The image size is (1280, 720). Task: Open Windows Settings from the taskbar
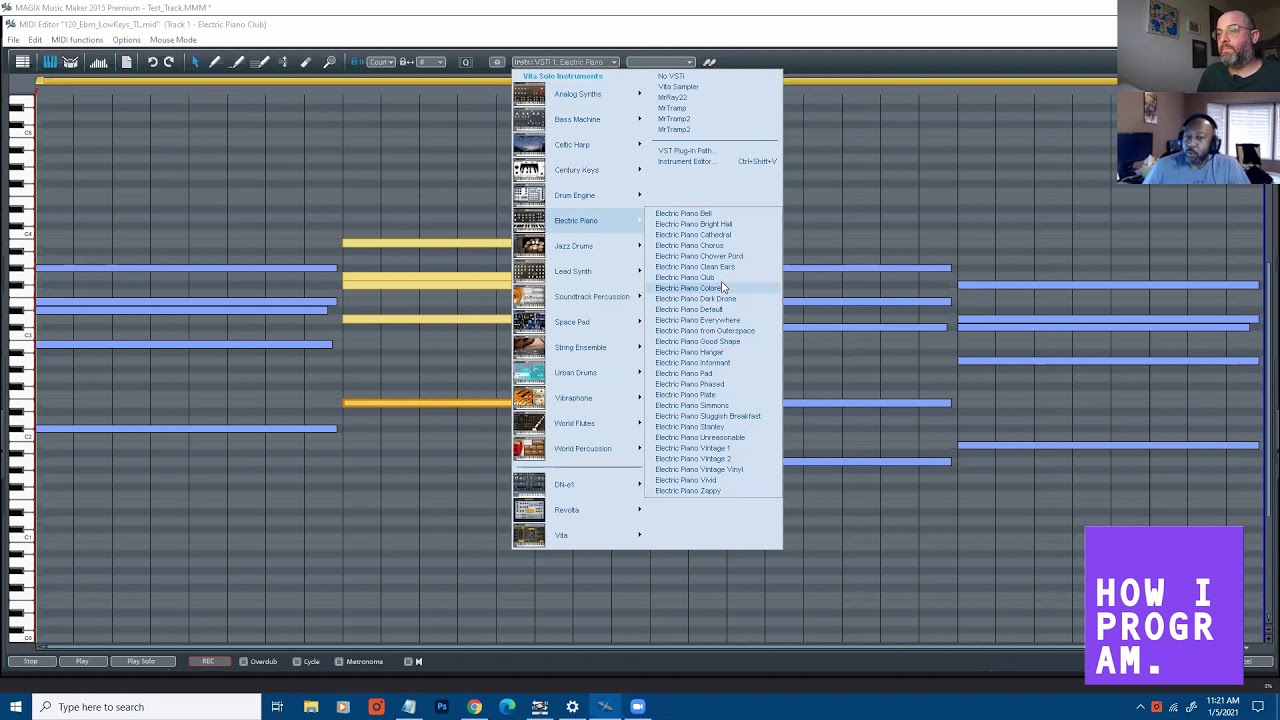(x=572, y=707)
